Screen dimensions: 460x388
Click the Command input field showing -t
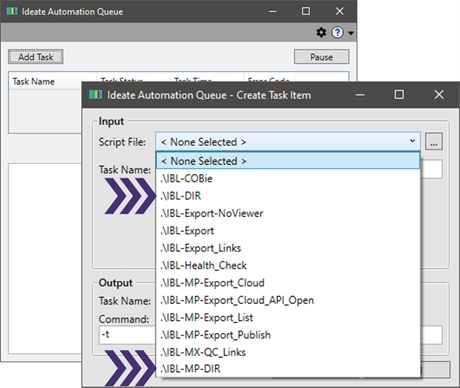[x=128, y=335]
